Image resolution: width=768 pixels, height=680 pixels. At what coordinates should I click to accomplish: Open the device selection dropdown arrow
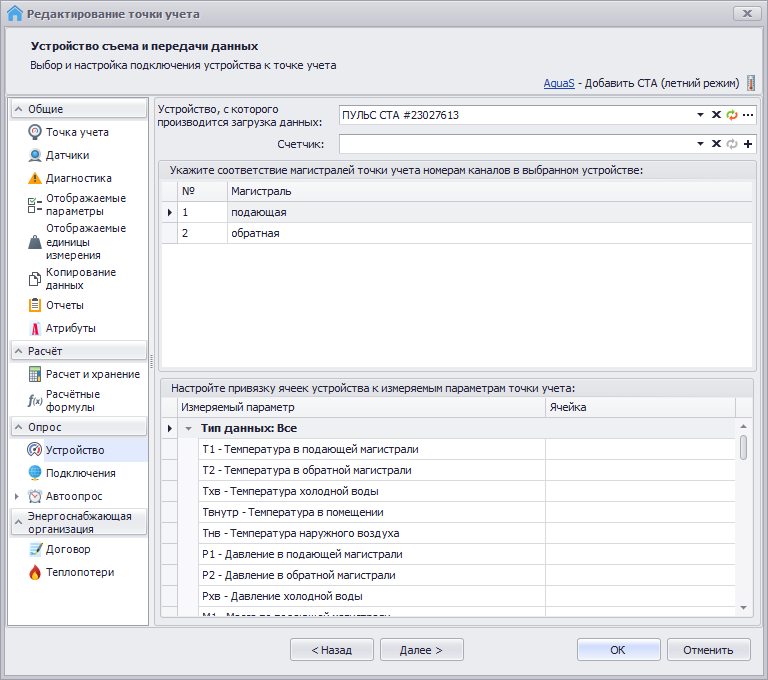[x=700, y=115]
